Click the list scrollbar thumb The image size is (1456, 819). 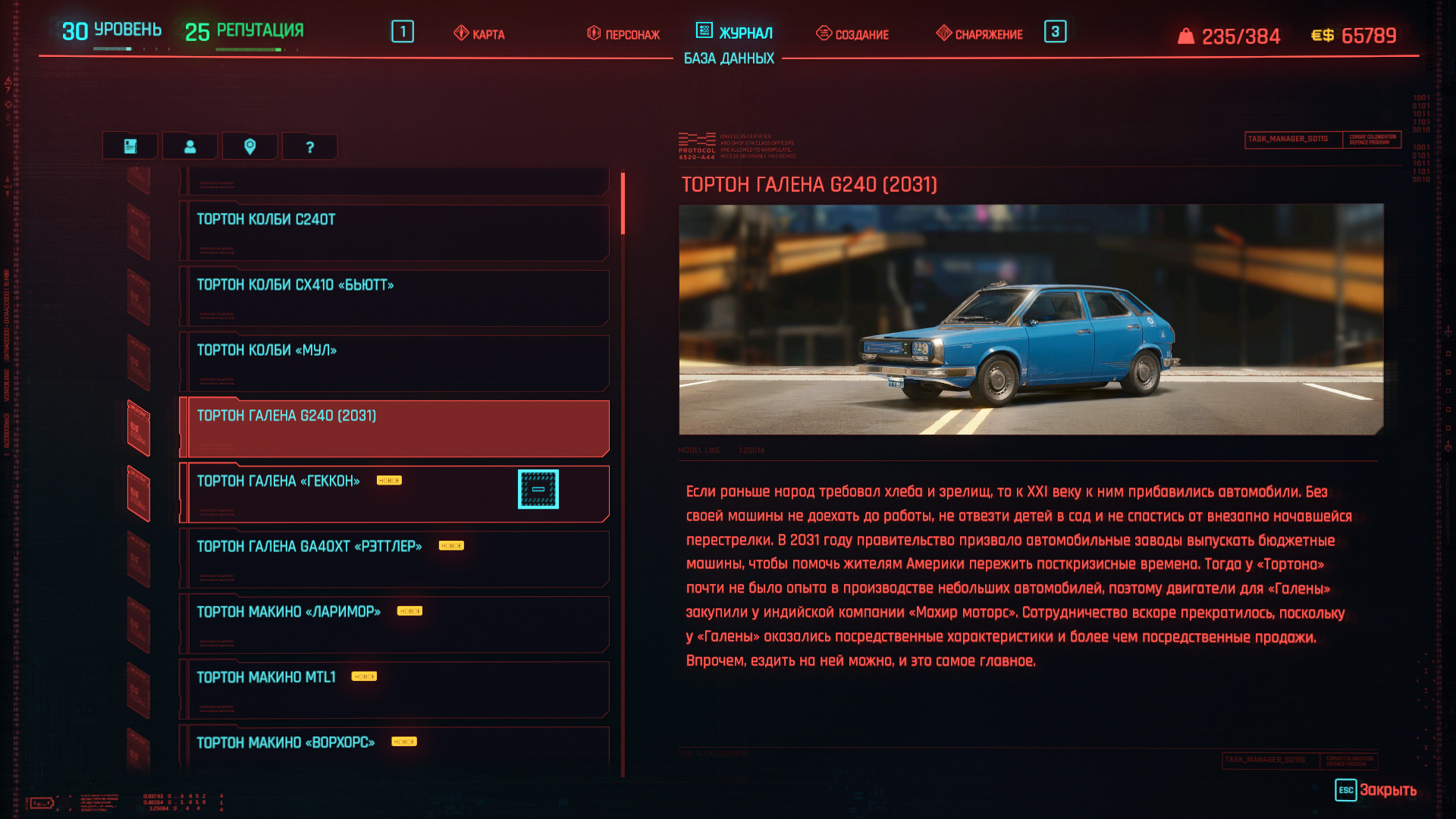[623, 203]
